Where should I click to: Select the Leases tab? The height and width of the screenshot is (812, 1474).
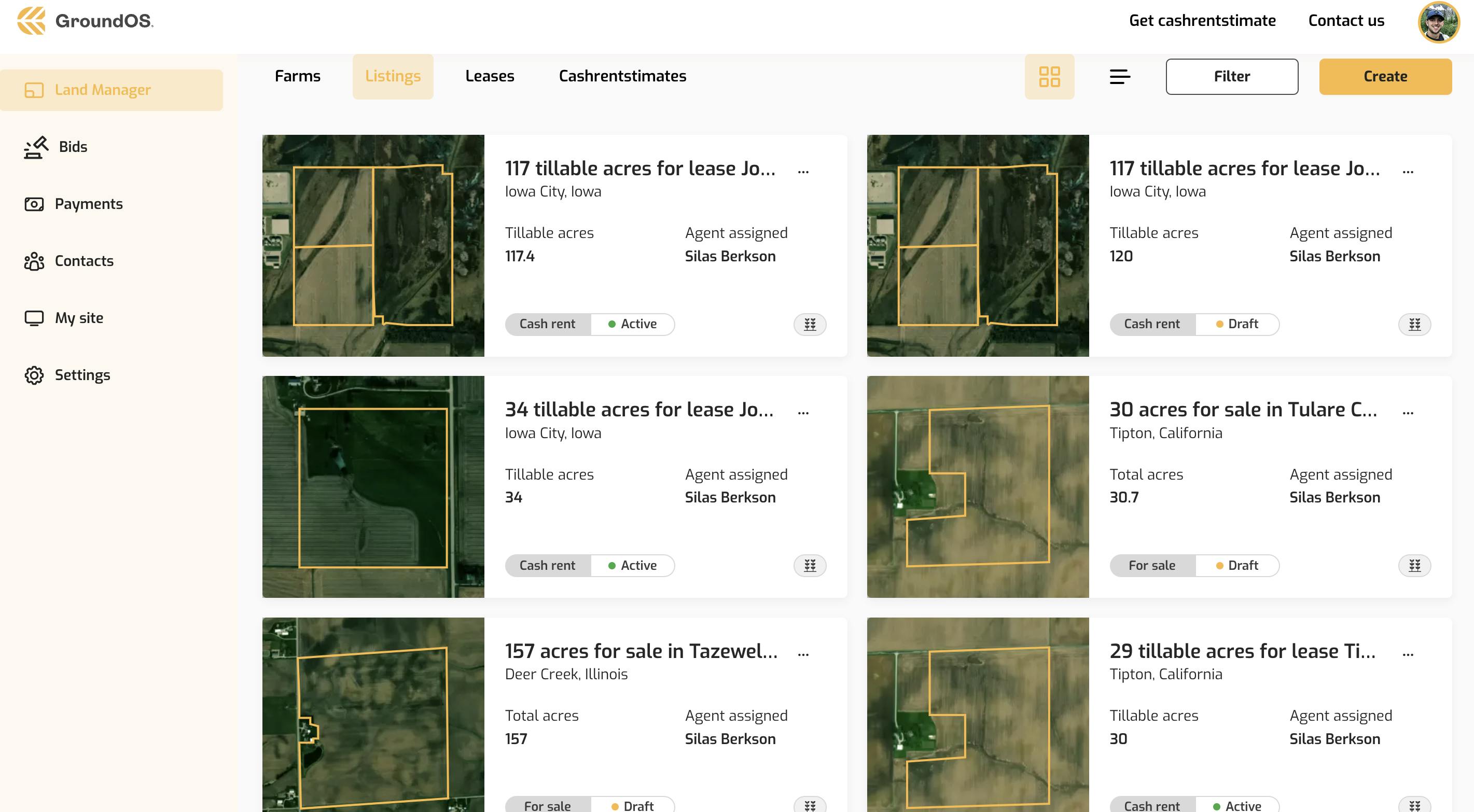click(489, 76)
